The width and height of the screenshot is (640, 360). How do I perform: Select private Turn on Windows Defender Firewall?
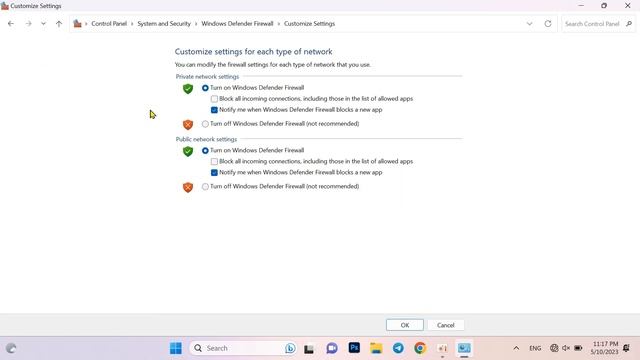205,88
